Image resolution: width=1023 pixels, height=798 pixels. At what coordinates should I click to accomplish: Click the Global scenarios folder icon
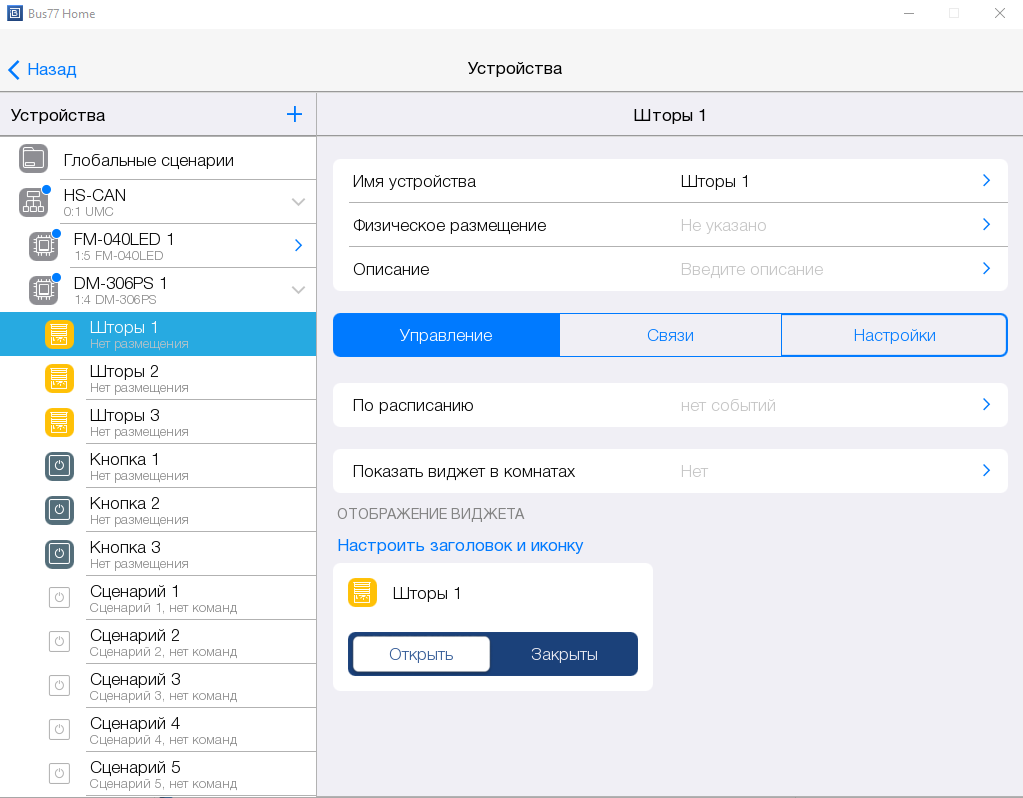[x=34, y=159]
